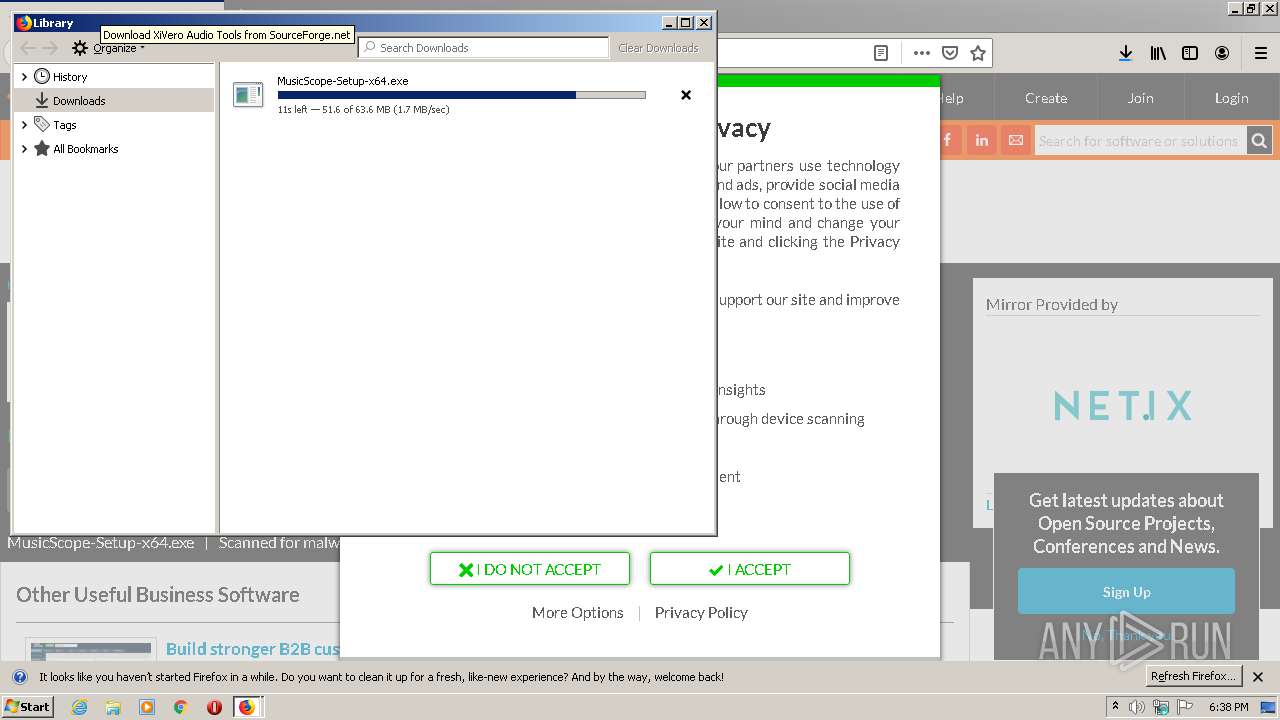This screenshot has width=1280, height=720.
Task: Click Sign Up button
Action: [1126, 592]
